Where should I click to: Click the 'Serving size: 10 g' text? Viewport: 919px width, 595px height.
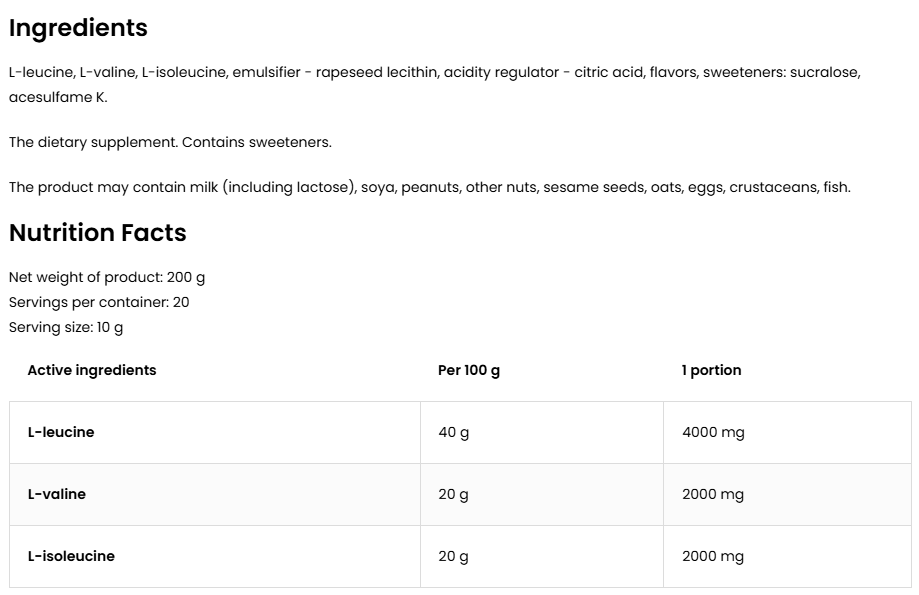[66, 327]
